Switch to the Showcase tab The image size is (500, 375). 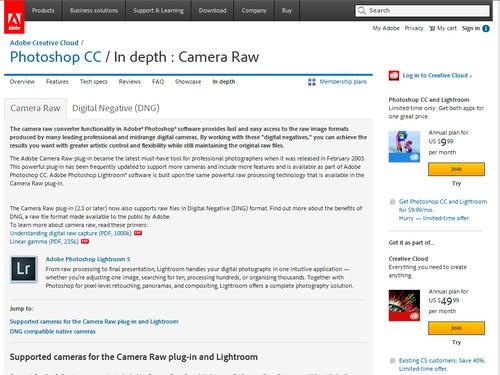pyautogui.click(x=188, y=82)
